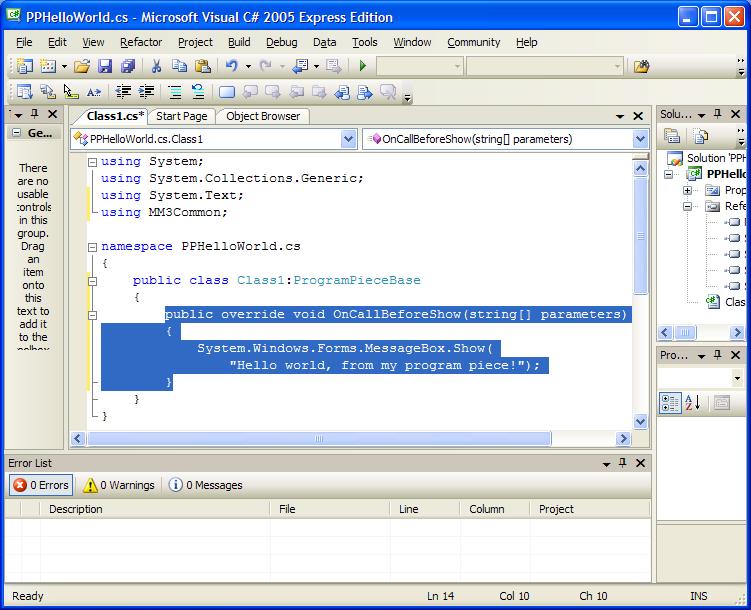Move to the previous bookmark in document
The height and width of the screenshot is (610, 751).
point(250,91)
